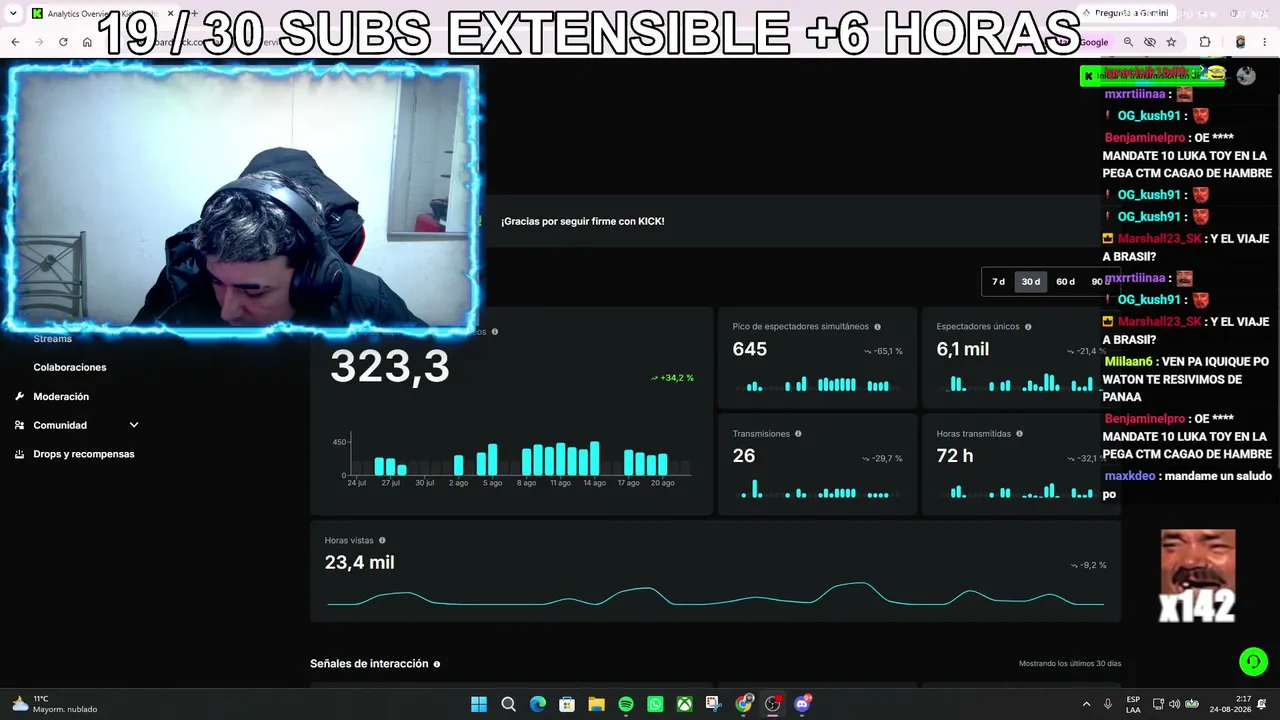The width and height of the screenshot is (1280, 720).
Task: Select the 60 d time range
Action: click(x=1065, y=282)
